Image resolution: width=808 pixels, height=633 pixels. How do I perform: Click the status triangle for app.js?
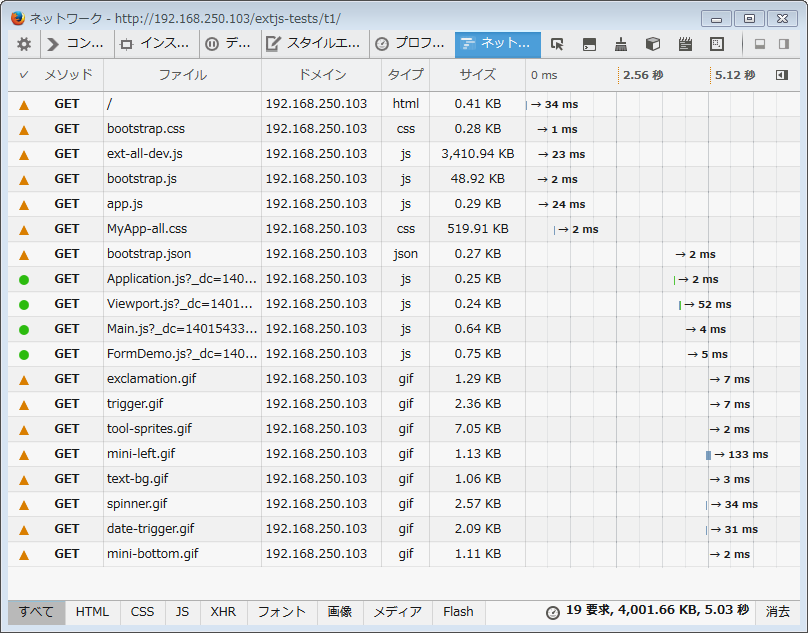(x=24, y=205)
